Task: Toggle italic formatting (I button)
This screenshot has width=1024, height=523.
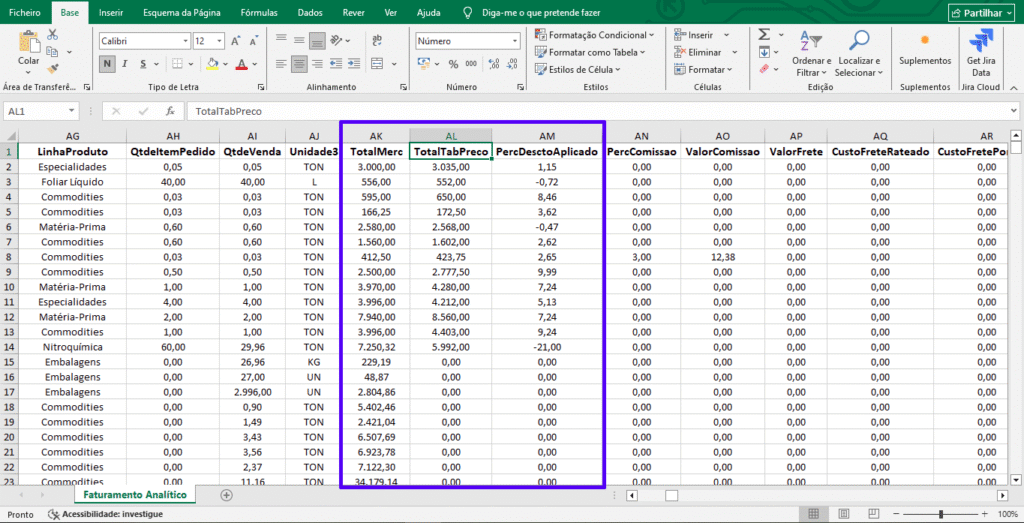Action: tap(127, 64)
